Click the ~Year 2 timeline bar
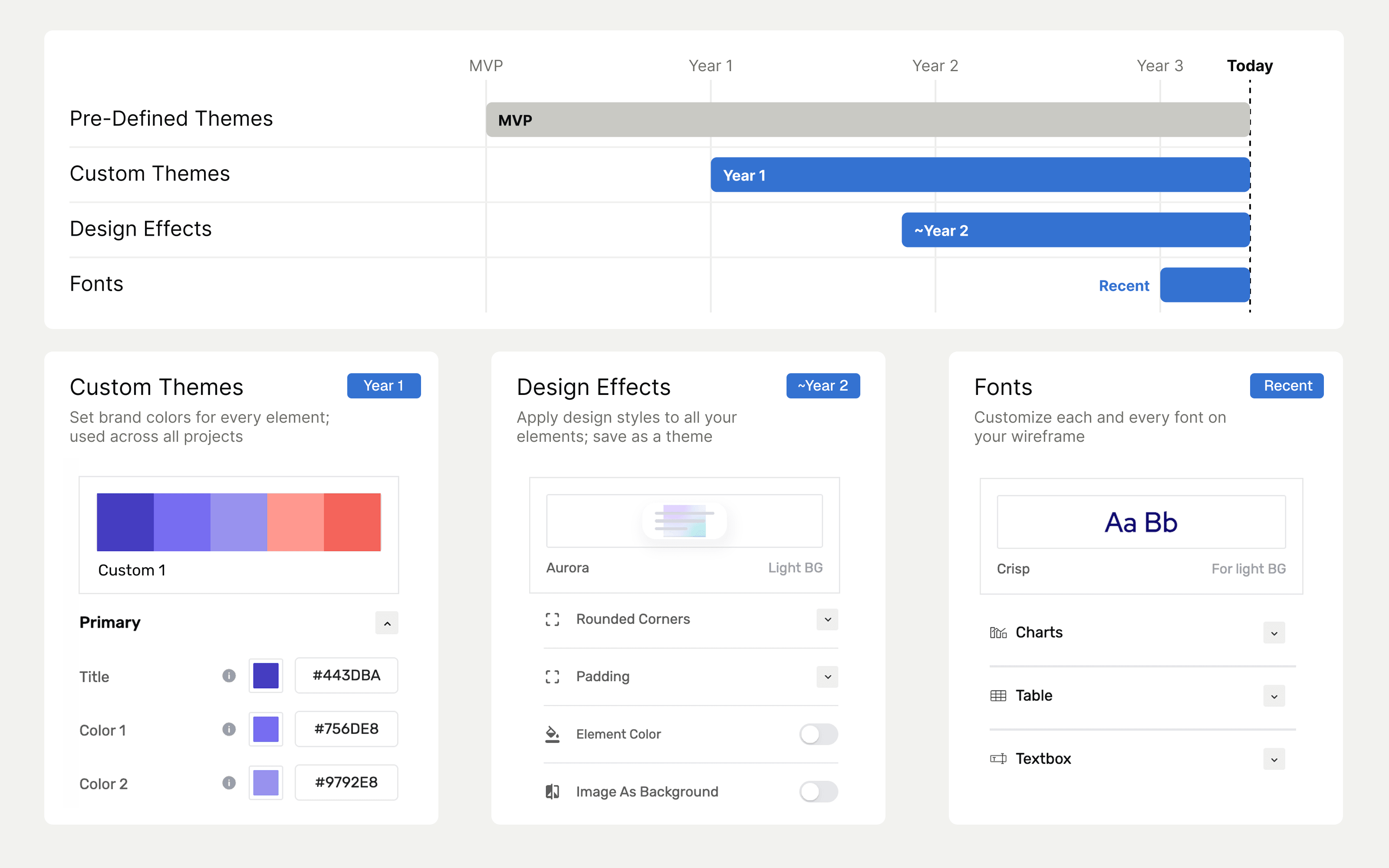The width and height of the screenshot is (1389, 868). point(1075,230)
